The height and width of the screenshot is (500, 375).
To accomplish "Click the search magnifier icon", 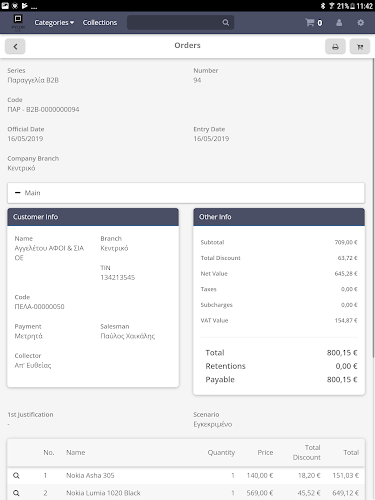I will click(x=226, y=22).
